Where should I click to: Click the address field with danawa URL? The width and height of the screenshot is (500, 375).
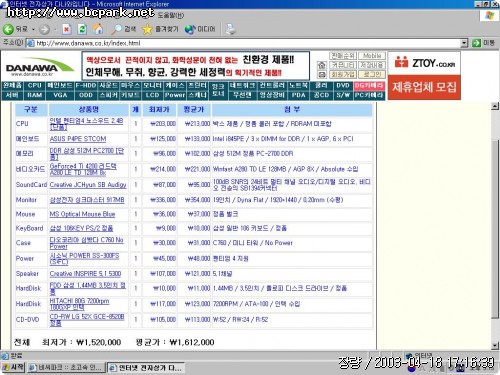247,43
